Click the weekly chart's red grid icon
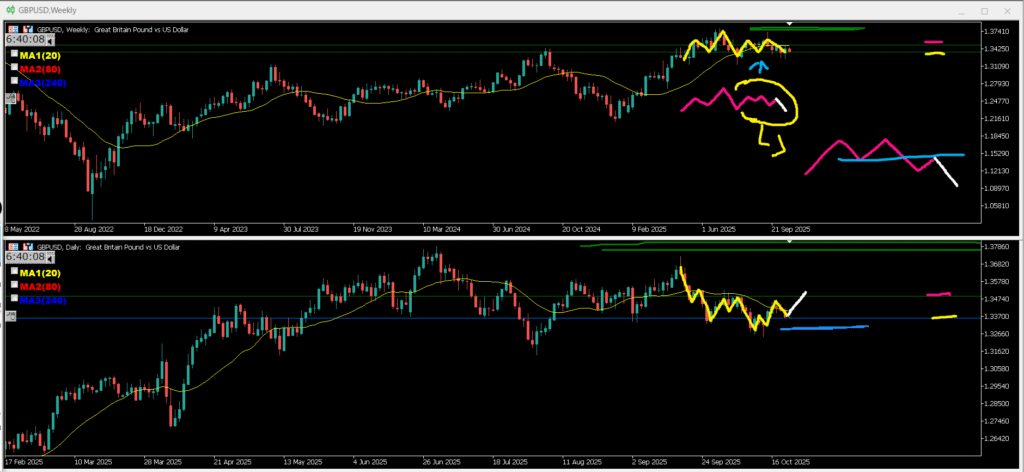Viewport: 1024px width, 472px height. (11, 30)
